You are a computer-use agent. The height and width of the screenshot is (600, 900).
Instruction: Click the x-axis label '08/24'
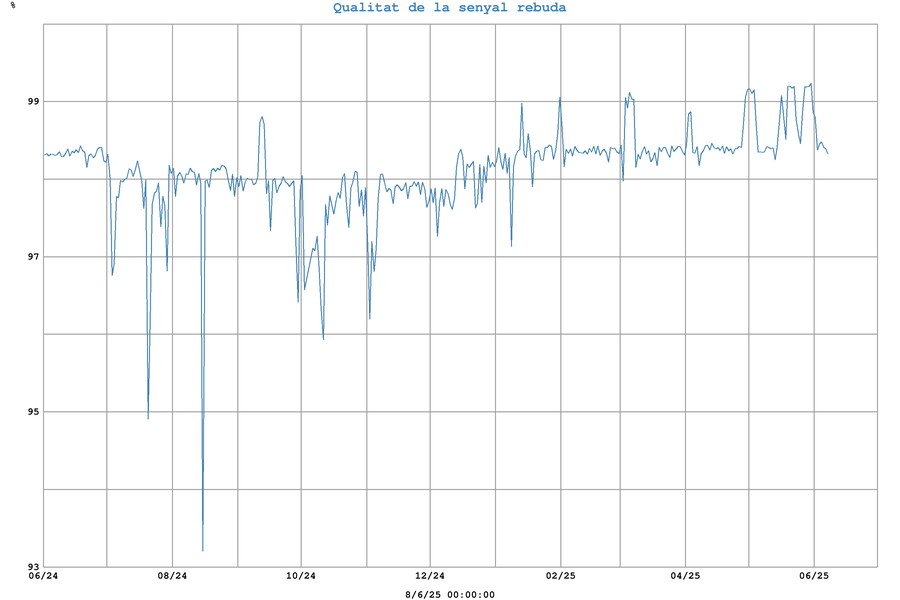[x=172, y=576]
